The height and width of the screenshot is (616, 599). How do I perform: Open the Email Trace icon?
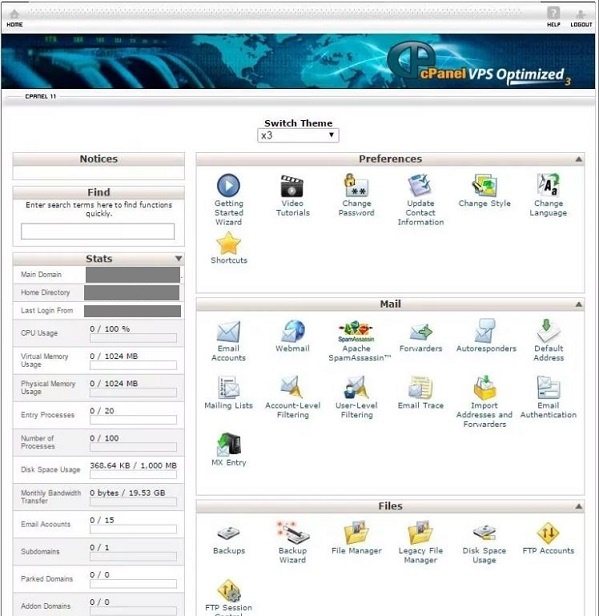420,387
